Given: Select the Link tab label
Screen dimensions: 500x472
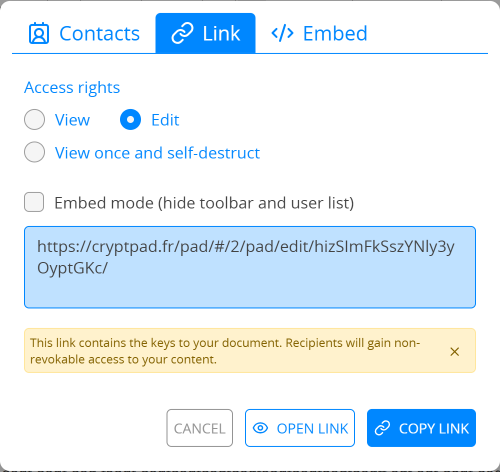Looking at the screenshot, I should pos(221,33).
